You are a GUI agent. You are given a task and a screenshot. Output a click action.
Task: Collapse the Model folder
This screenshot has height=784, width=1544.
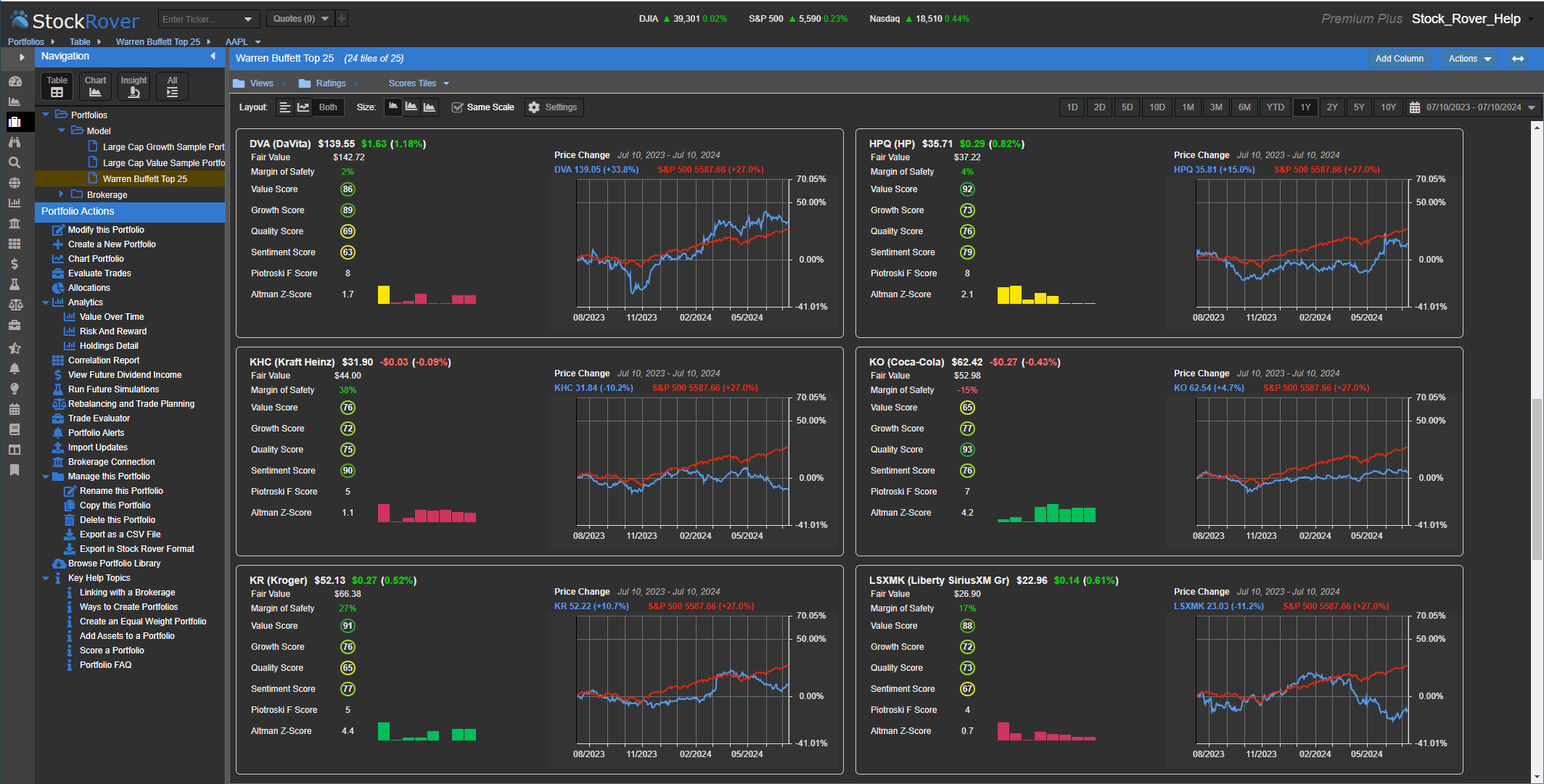pos(62,131)
